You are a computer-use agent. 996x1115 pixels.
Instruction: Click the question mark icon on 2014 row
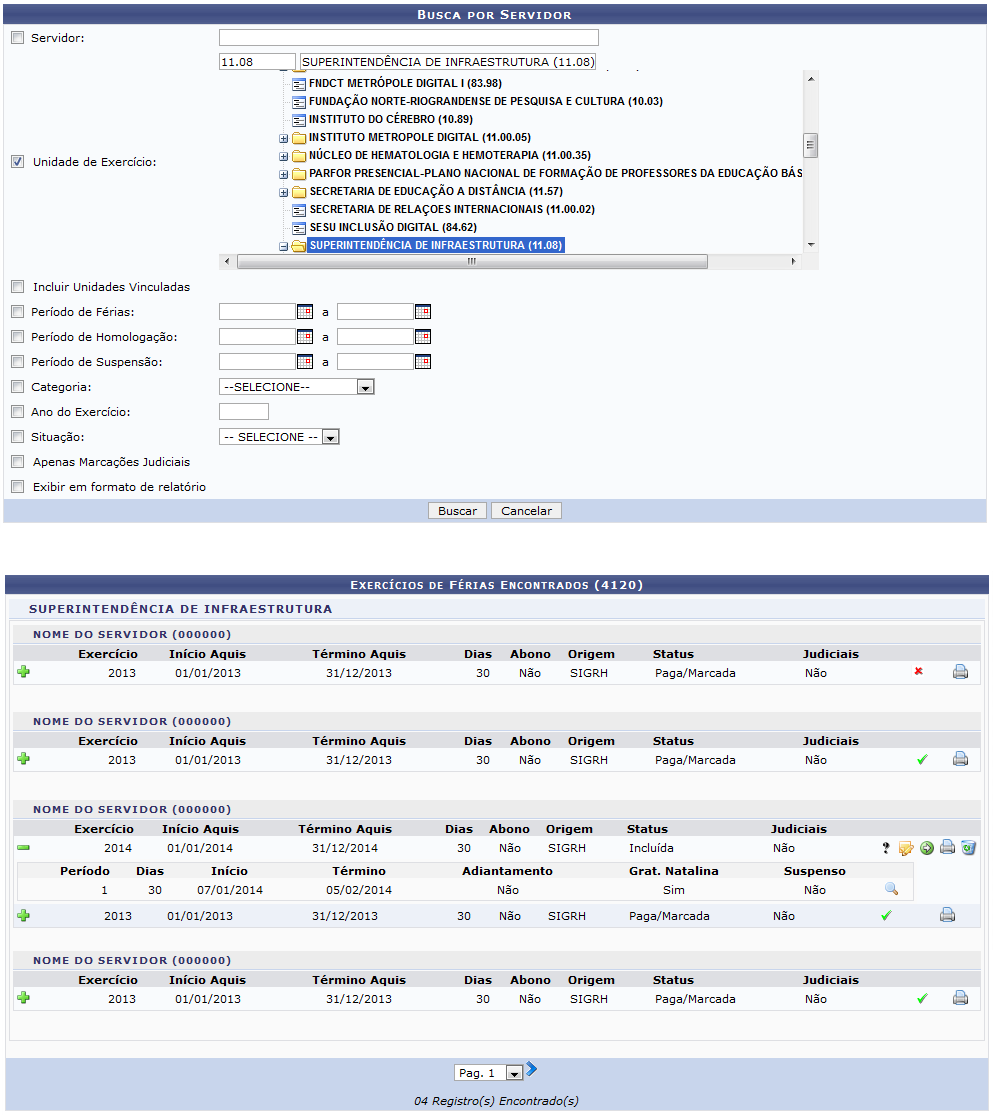coord(886,848)
